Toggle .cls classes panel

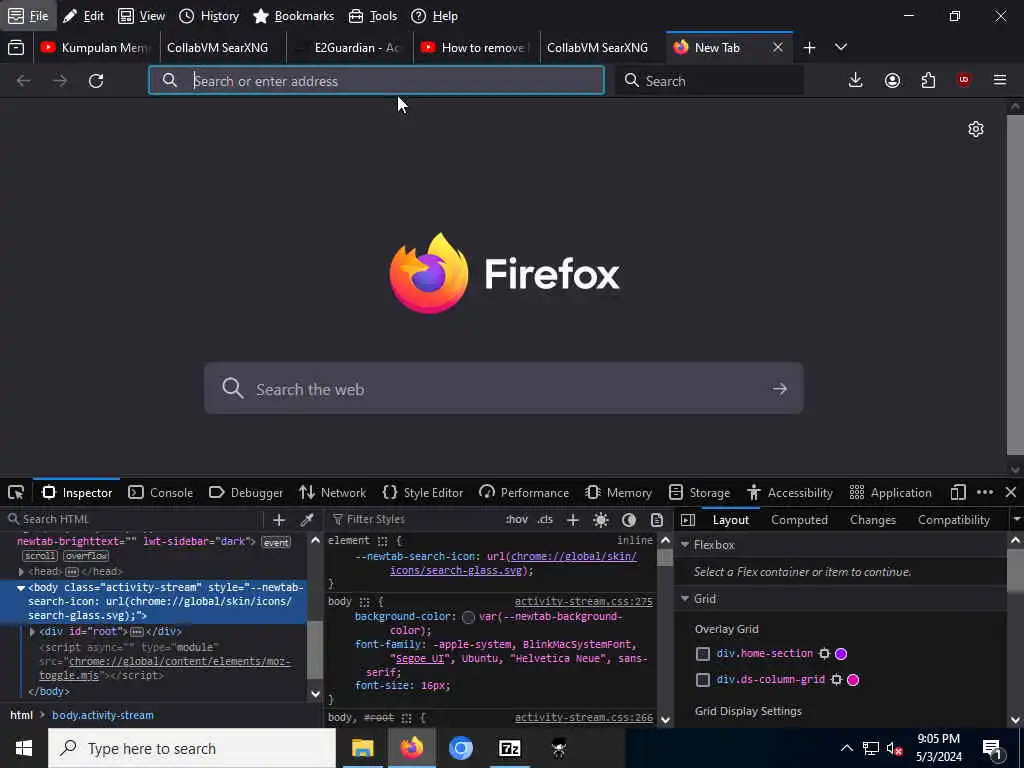(x=545, y=520)
